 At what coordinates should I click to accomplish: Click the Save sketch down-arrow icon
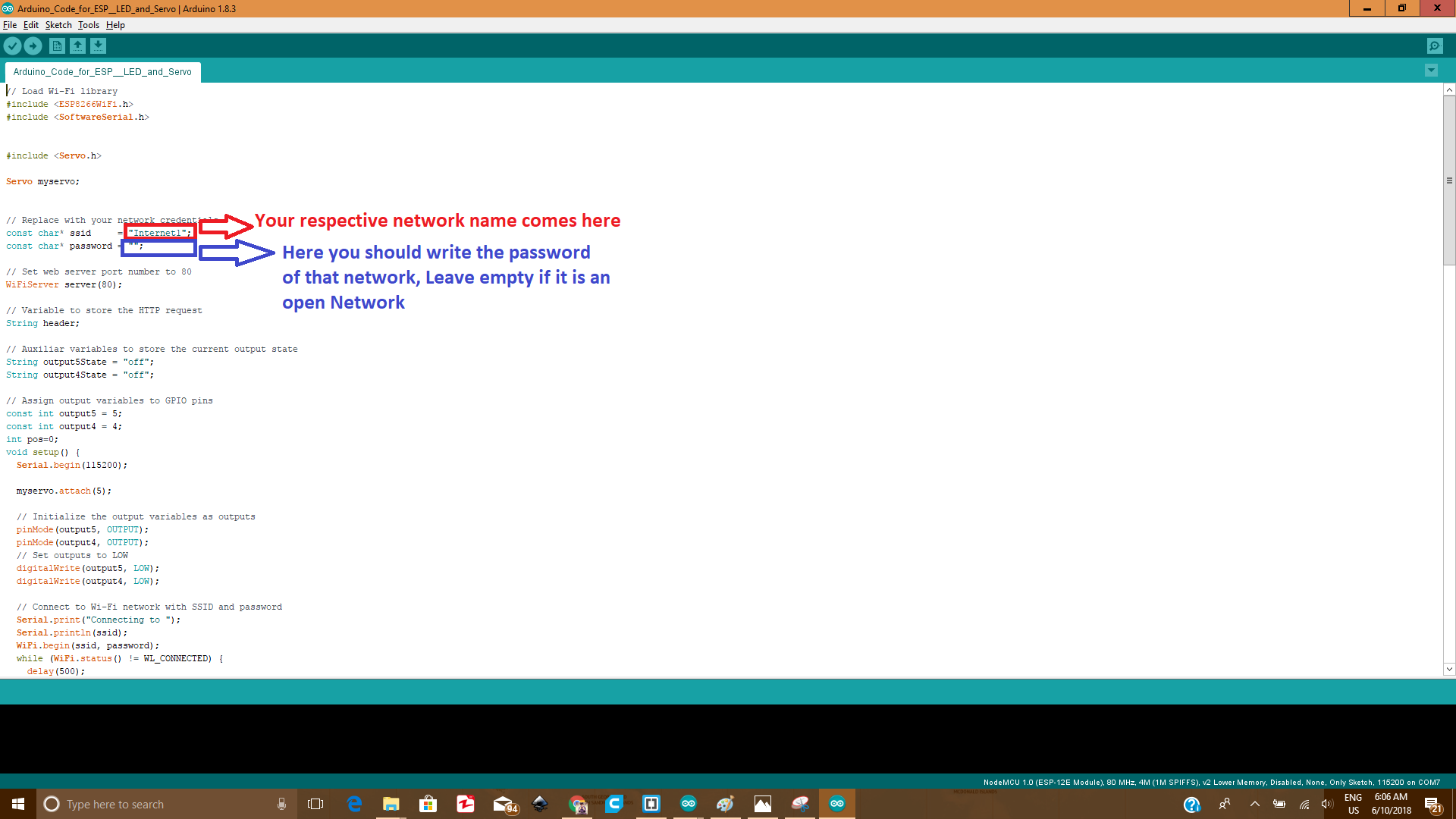point(98,46)
